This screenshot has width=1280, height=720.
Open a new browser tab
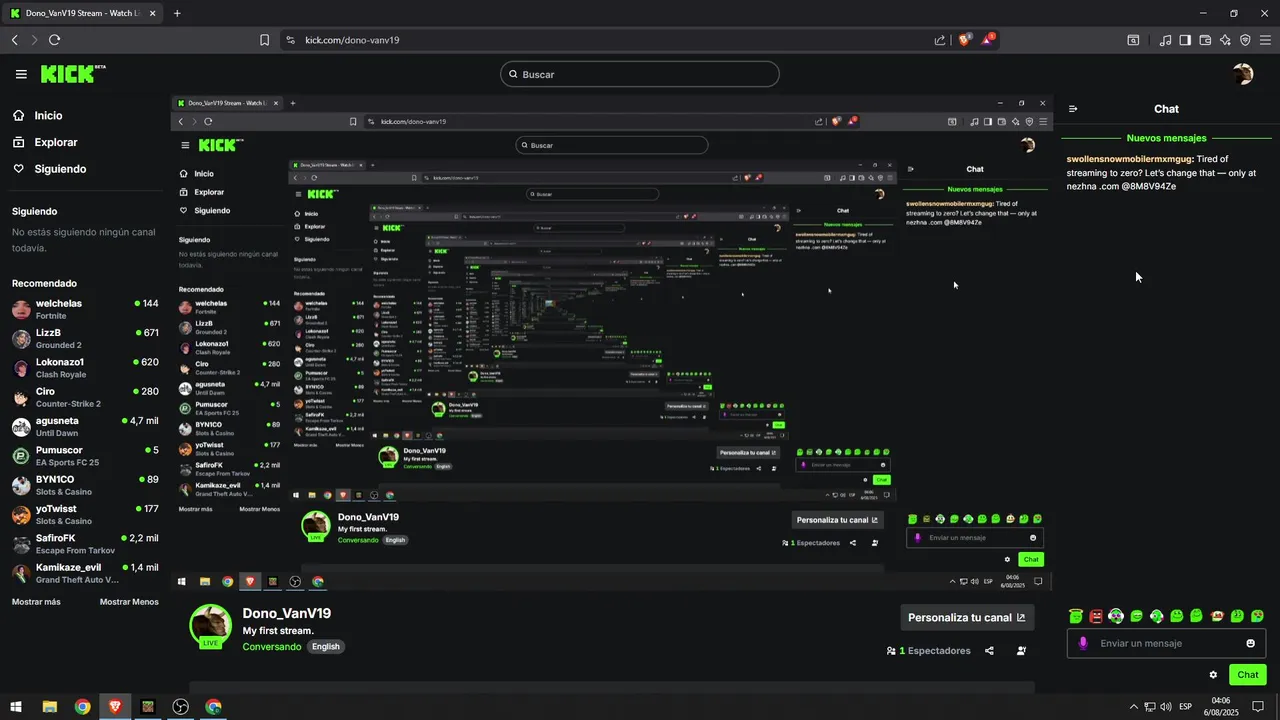coord(177,13)
